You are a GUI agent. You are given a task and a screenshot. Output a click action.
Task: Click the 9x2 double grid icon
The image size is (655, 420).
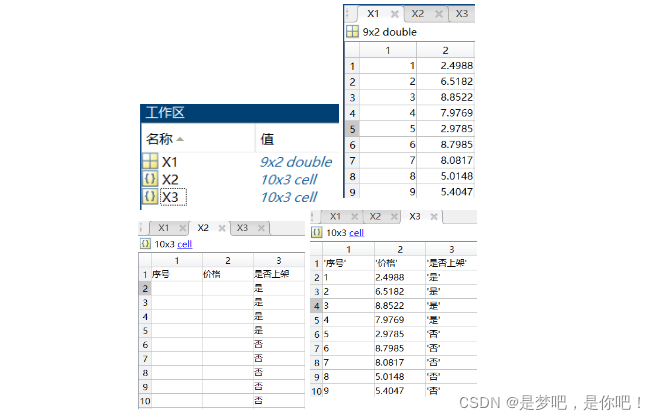coord(352,32)
